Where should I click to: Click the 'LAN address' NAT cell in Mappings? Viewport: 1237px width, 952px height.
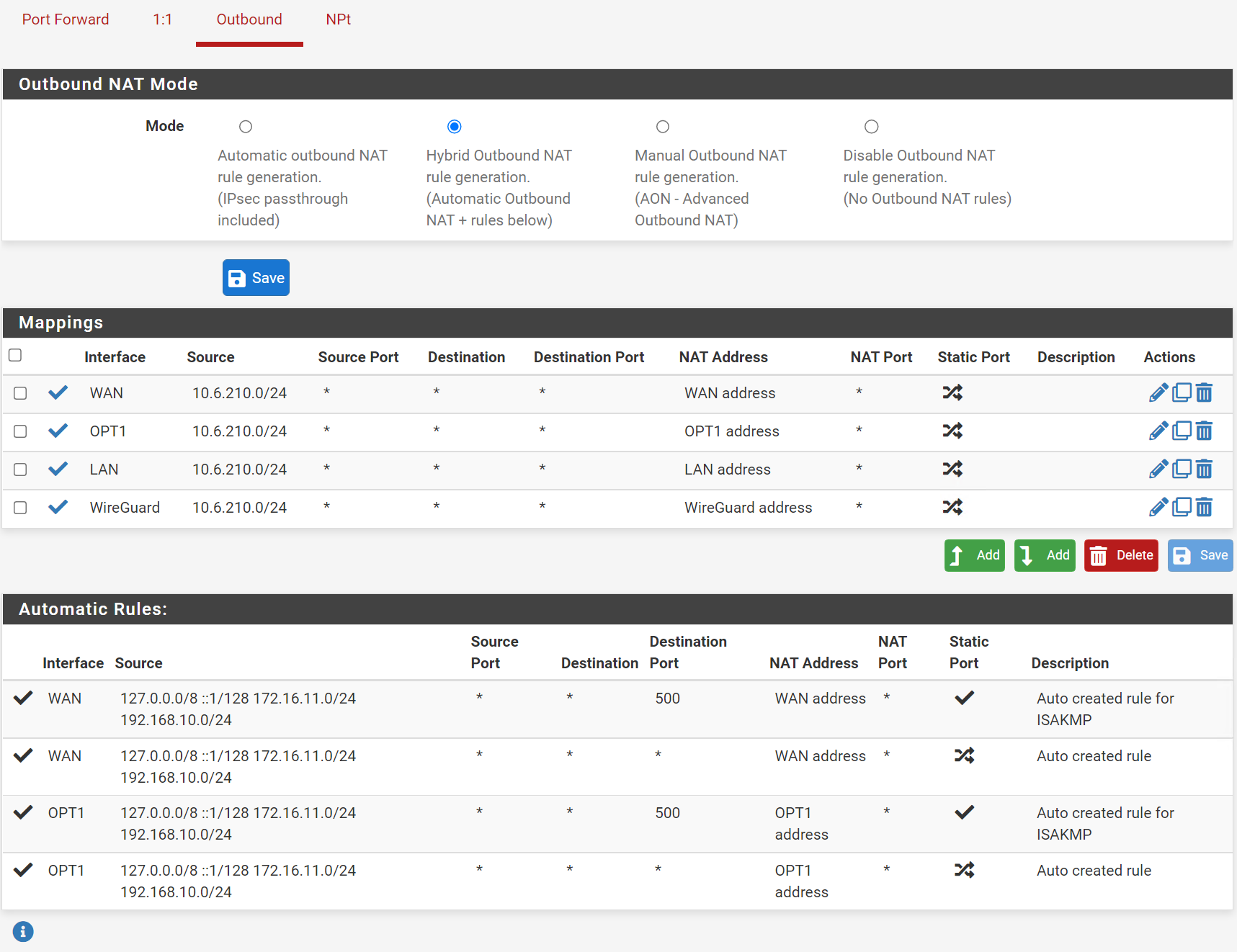coord(728,470)
